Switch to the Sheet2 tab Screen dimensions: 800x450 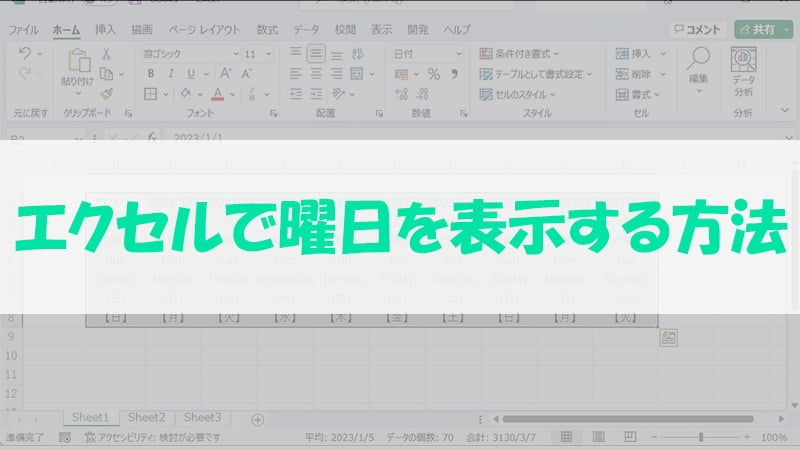coord(146,418)
